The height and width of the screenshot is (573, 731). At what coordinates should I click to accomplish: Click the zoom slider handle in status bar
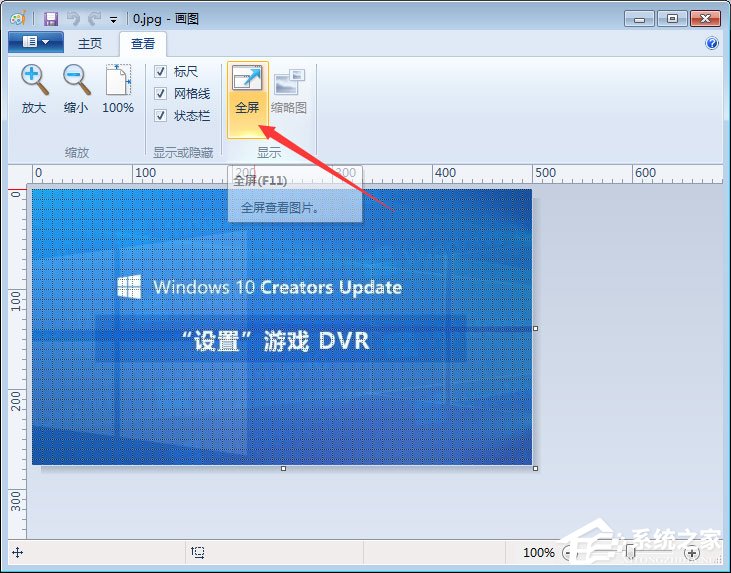click(x=629, y=552)
